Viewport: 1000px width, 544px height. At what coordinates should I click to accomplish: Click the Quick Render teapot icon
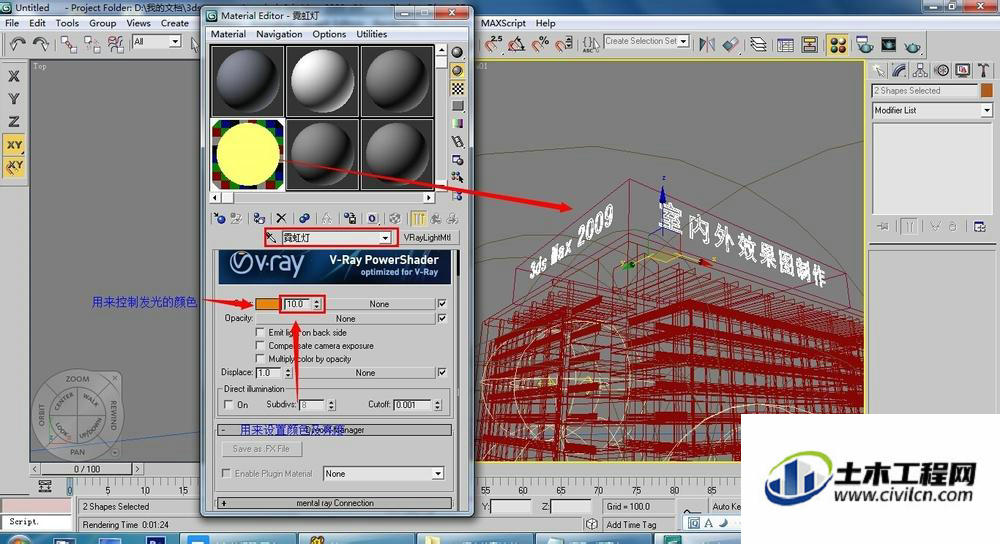coord(913,46)
